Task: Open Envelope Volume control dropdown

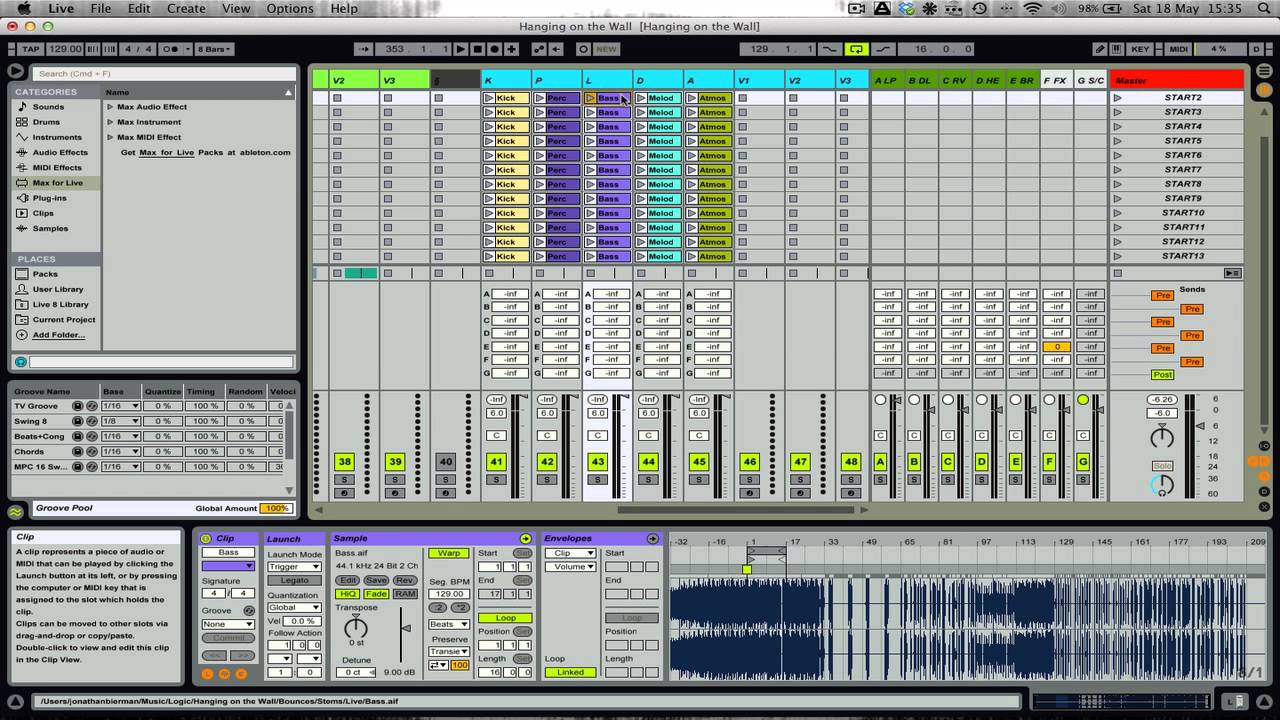Action: (571, 567)
